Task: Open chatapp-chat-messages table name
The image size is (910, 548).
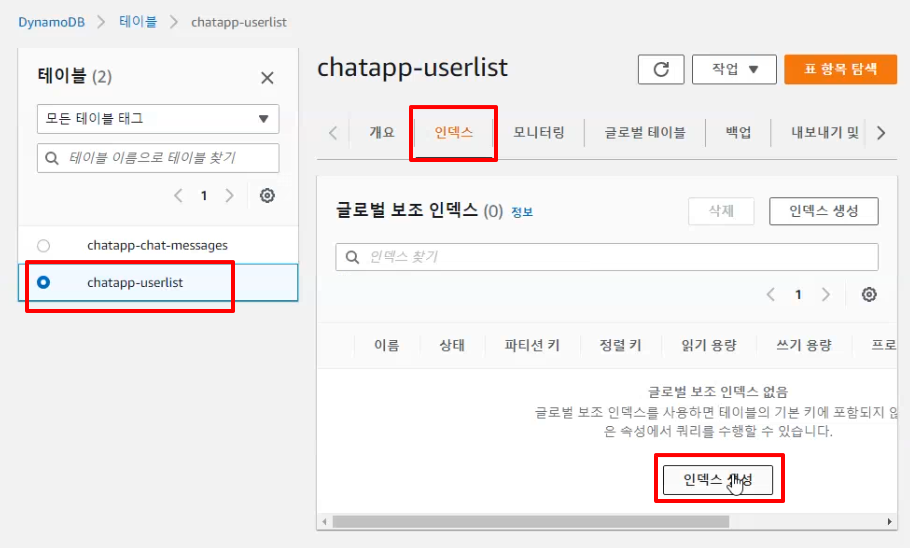Action: coord(157,246)
